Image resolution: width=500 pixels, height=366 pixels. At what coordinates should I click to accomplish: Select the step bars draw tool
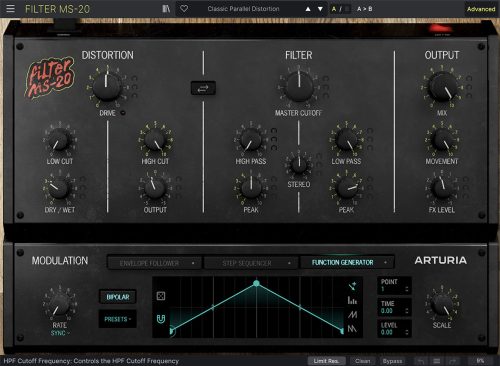tap(352, 300)
